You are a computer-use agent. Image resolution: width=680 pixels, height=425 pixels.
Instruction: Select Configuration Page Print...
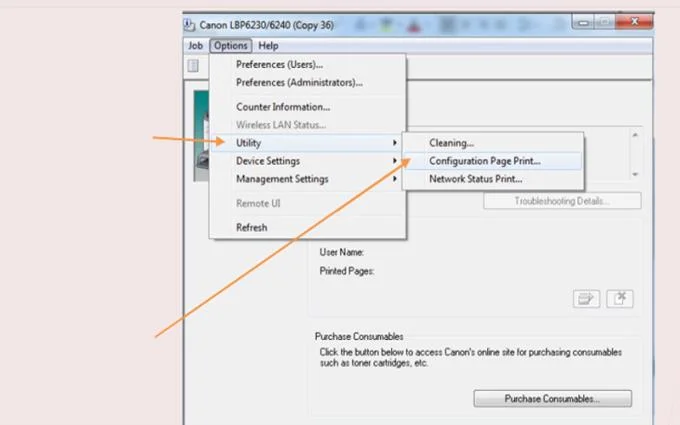[x=493, y=161]
